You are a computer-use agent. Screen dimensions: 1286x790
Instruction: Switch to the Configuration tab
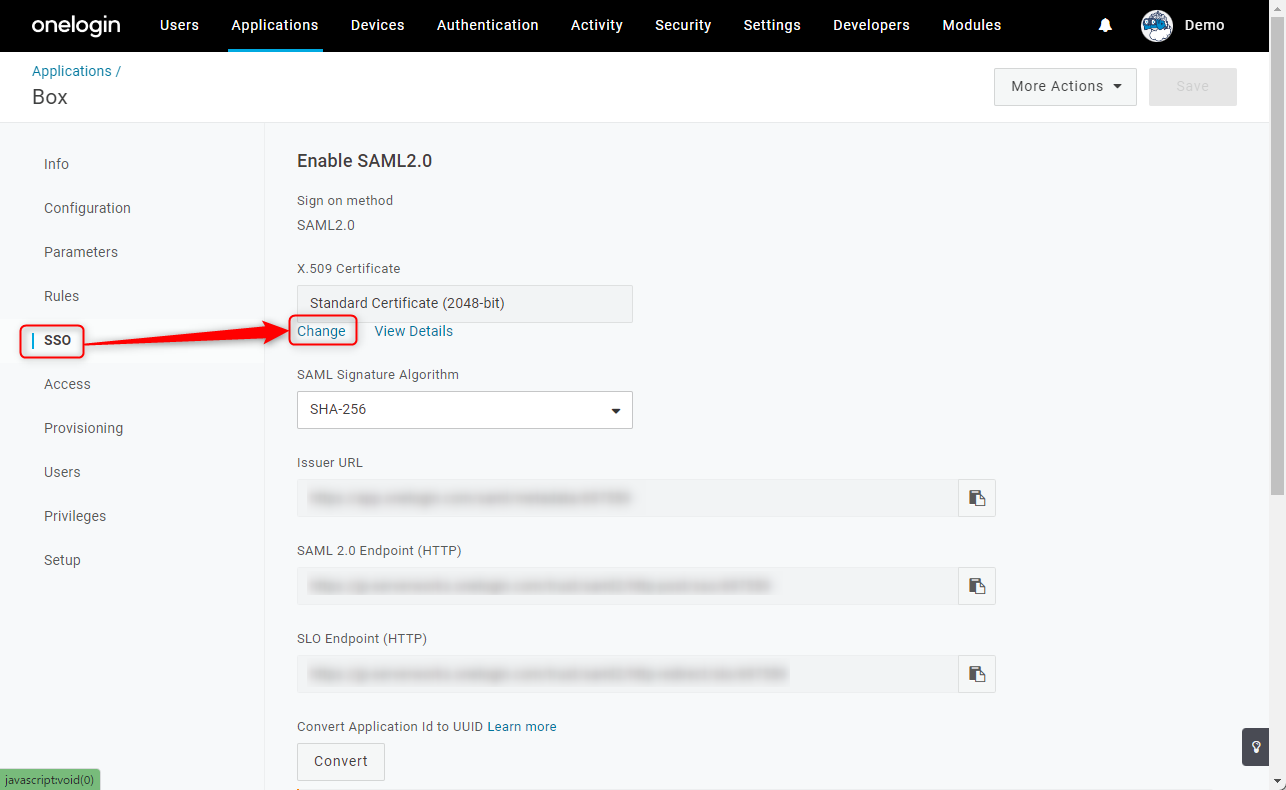coord(87,208)
